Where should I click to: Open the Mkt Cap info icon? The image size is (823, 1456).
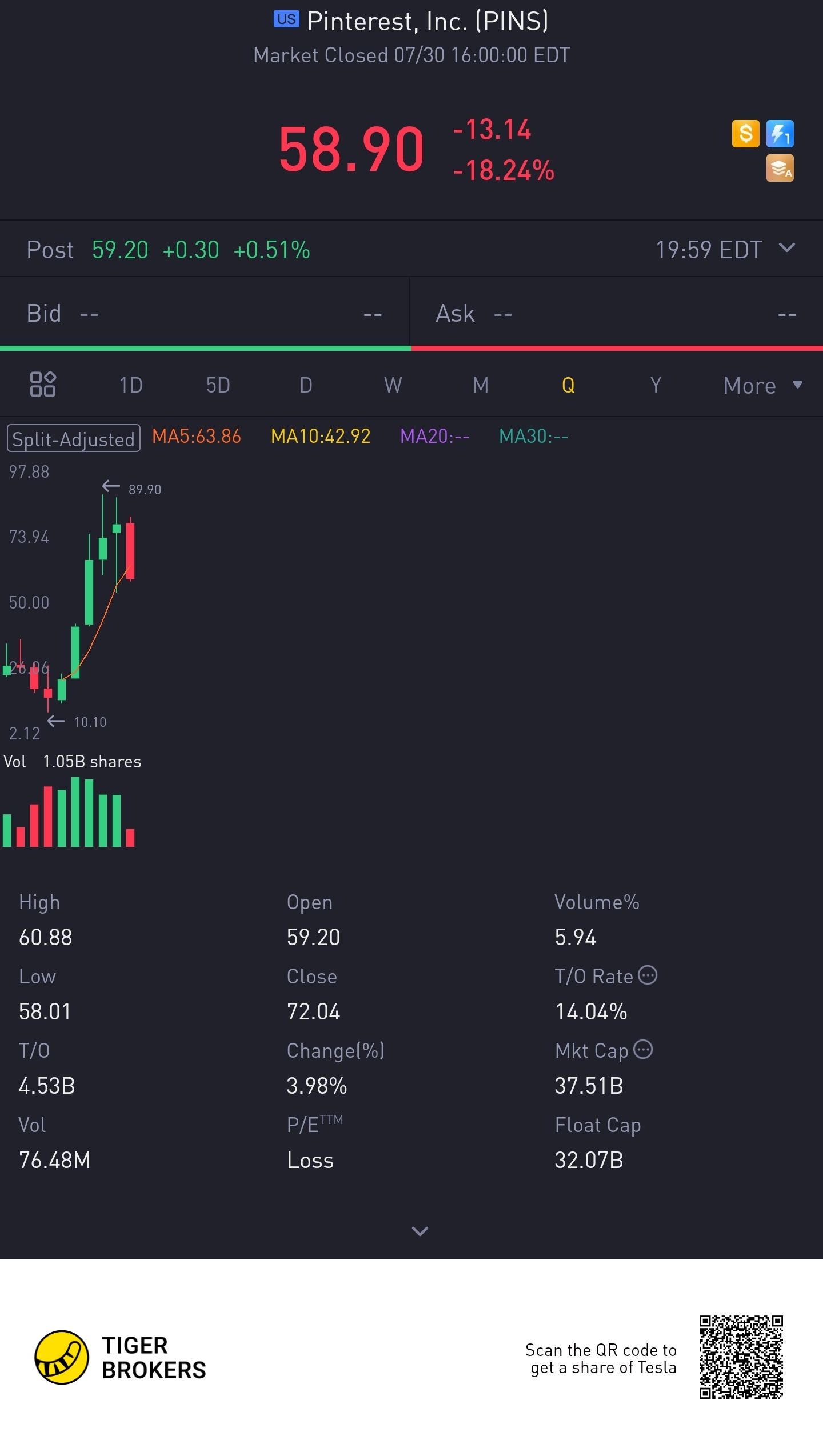click(x=644, y=1049)
